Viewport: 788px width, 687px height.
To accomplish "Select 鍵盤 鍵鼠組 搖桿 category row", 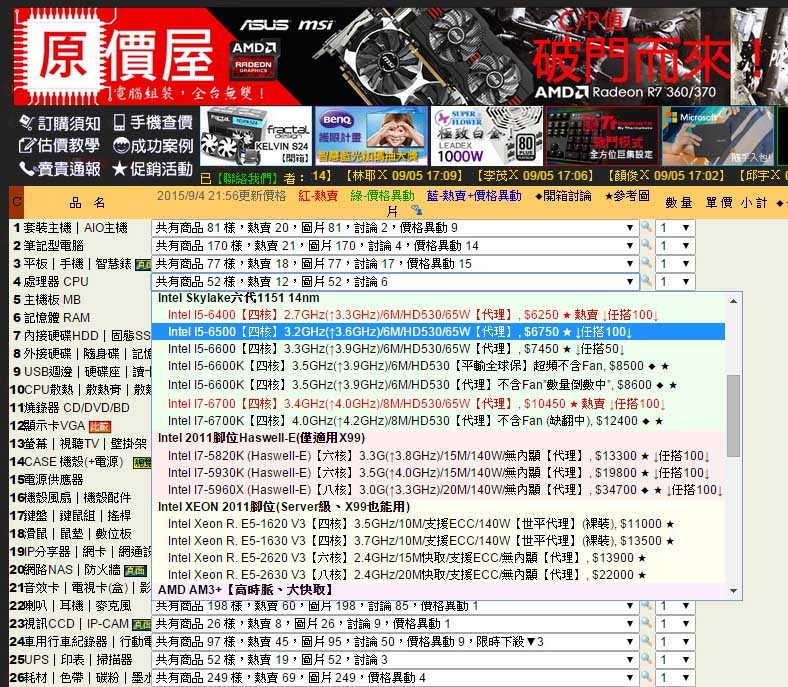I will [x=80, y=516].
